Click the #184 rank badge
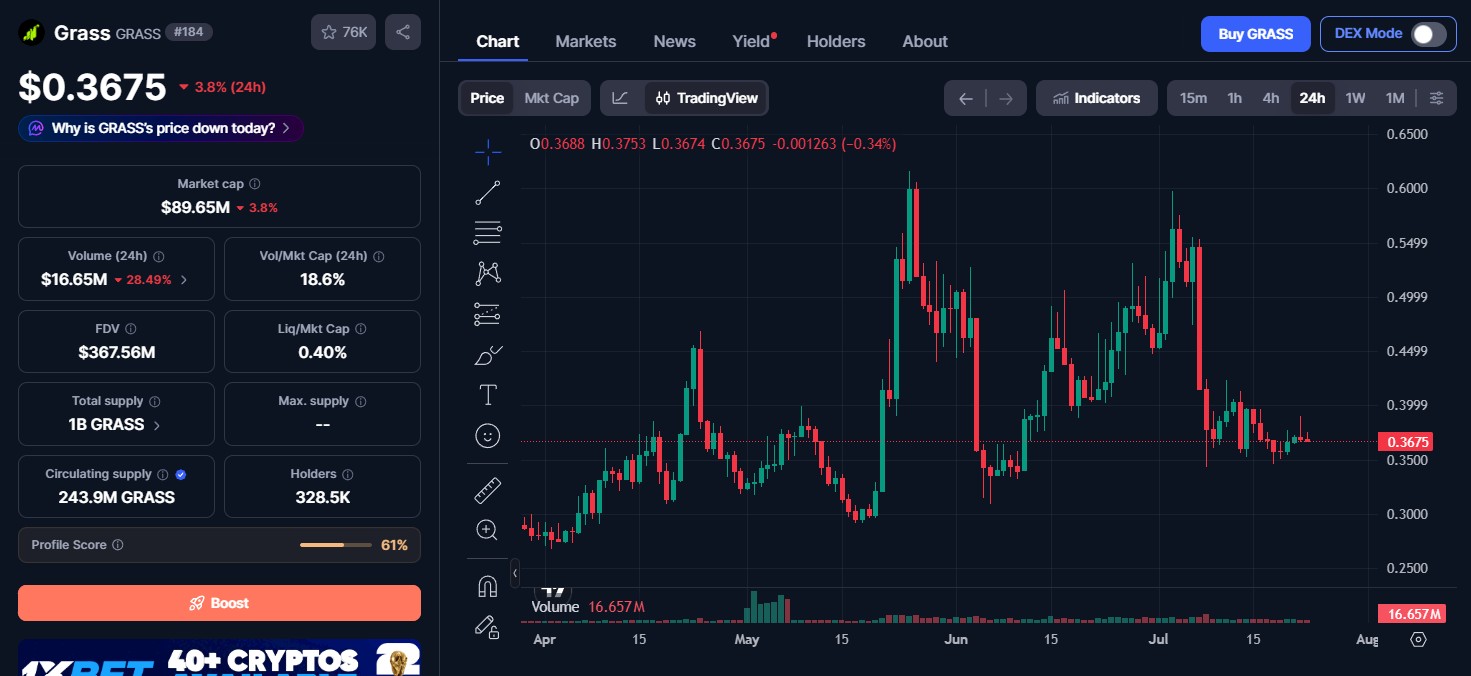The width and height of the screenshot is (1471, 676). click(189, 32)
